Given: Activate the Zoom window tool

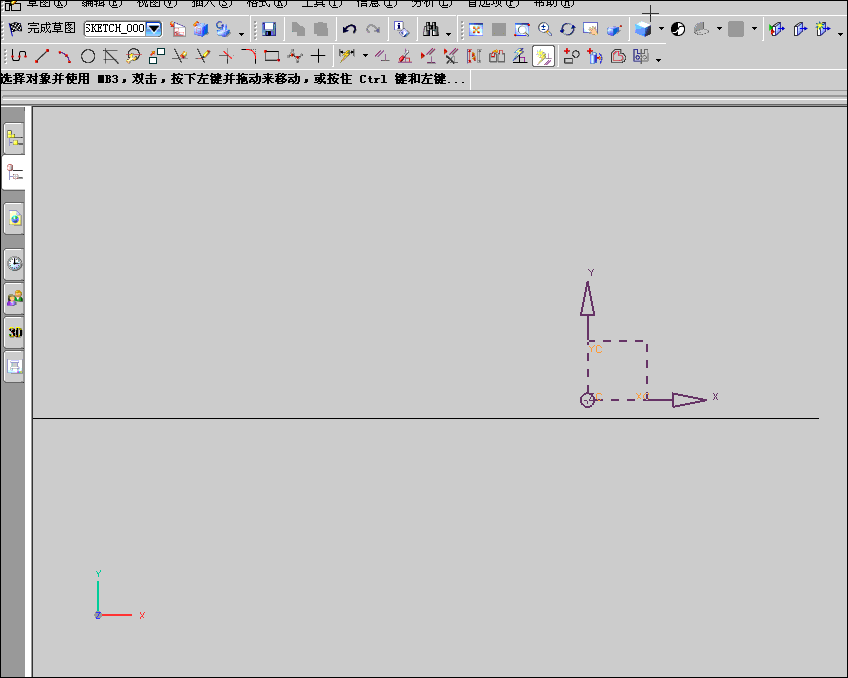Looking at the screenshot, I should click(x=521, y=29).
